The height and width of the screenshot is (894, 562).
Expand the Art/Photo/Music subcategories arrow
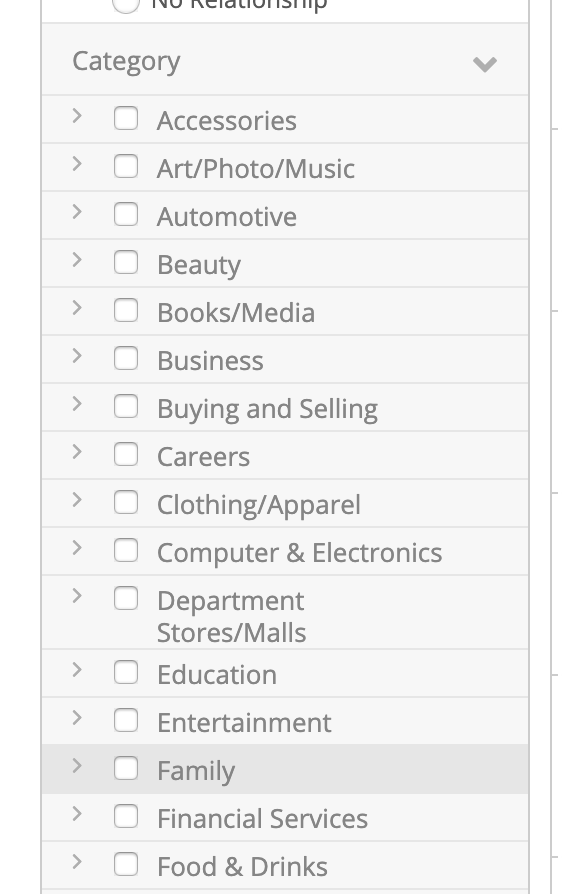click(78, 164)
